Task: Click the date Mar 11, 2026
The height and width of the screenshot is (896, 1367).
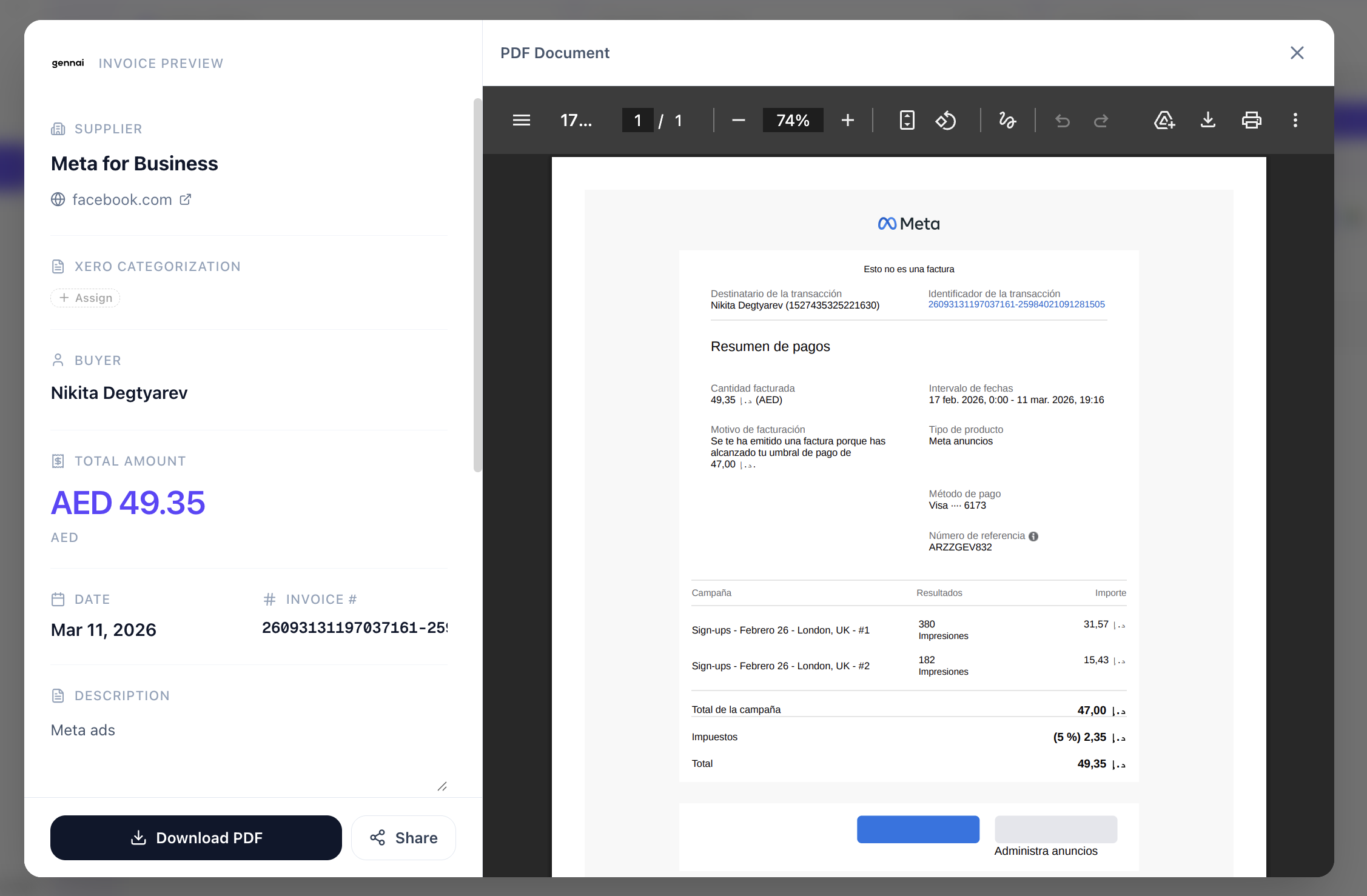Action: [x=104, y=630]
